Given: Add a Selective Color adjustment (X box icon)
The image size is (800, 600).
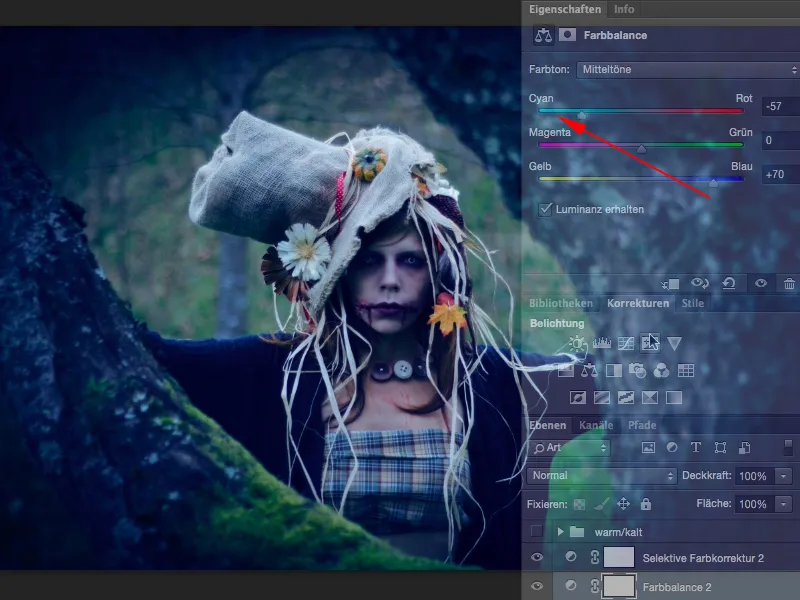Looking at the screenshot, I should [x=649, y=397].
